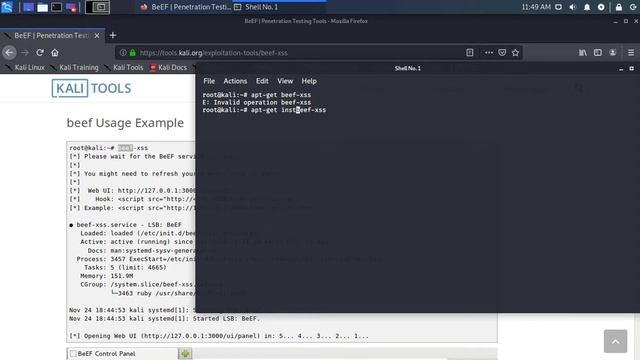Go back in Firefox
The image size is (640, 360).
tap(9, 53)
